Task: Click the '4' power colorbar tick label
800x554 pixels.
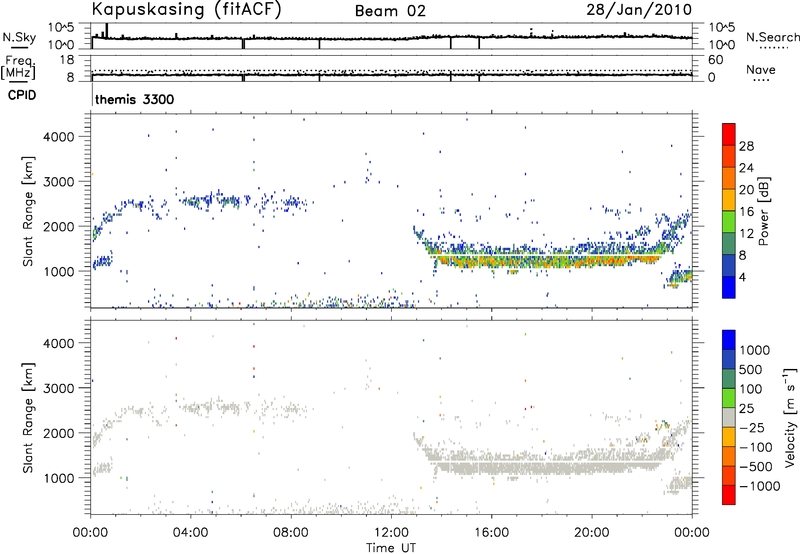Action: [743, 277]
